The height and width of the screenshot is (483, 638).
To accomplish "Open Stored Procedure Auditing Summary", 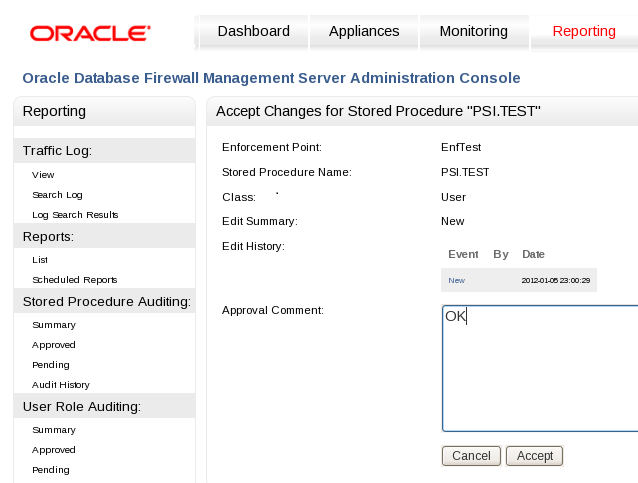I will click(53, 325).
